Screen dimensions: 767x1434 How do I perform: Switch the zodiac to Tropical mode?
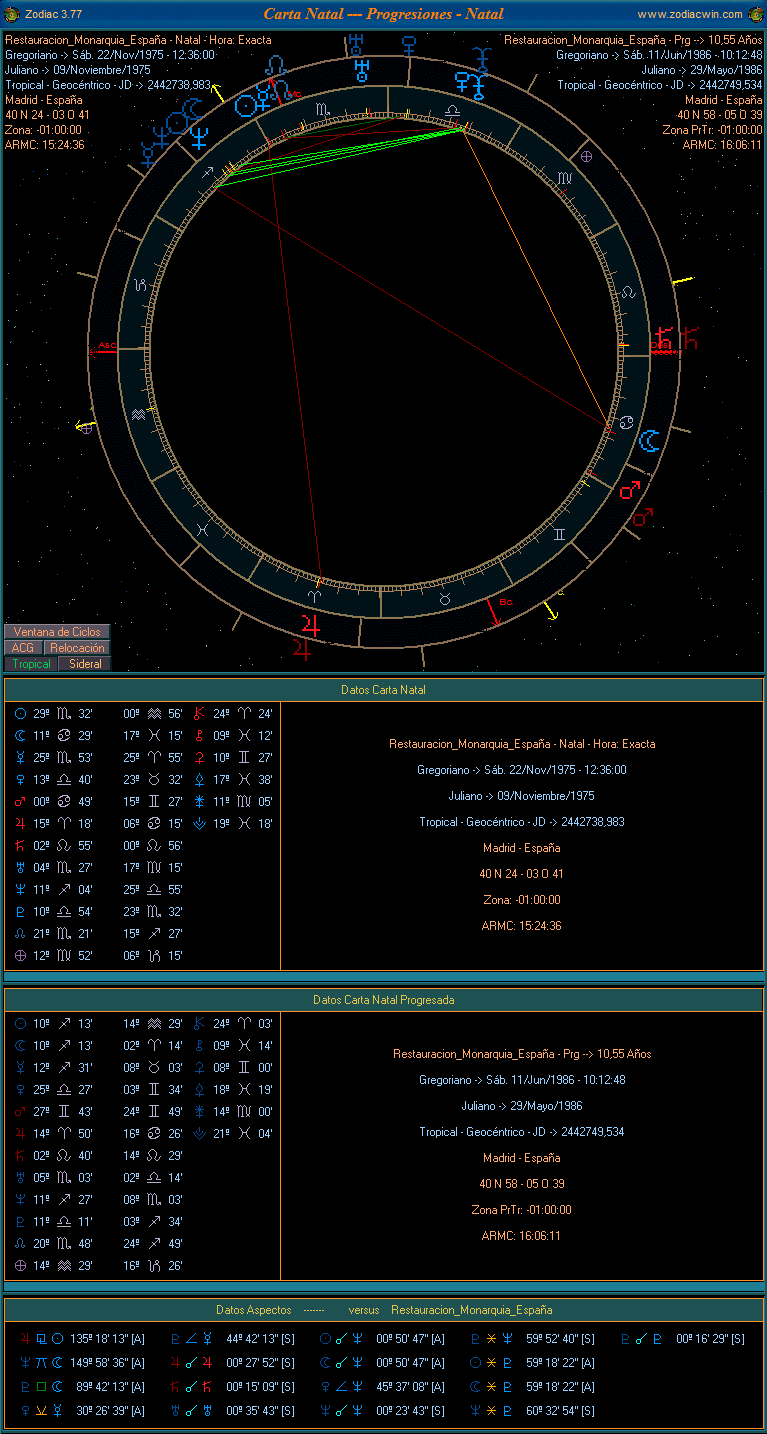(31, 664)
